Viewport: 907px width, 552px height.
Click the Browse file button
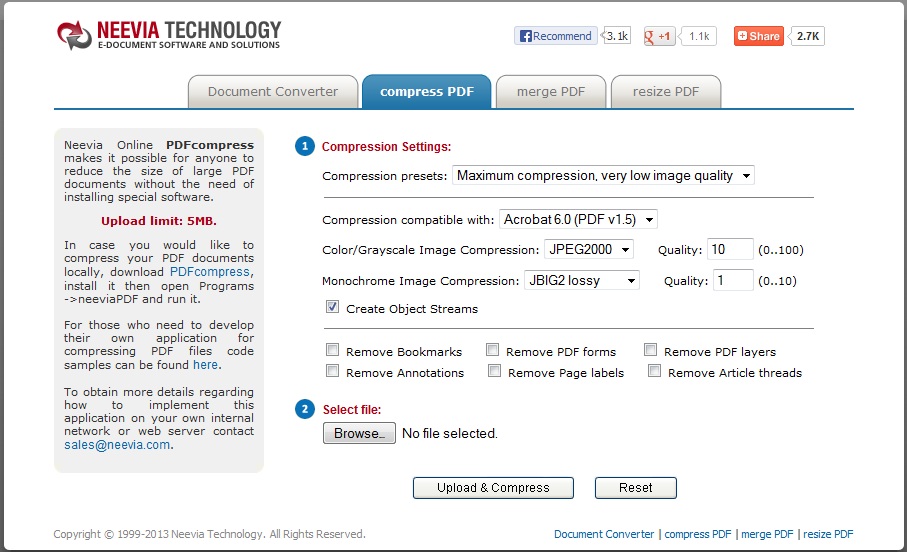(x=359, y=433)
